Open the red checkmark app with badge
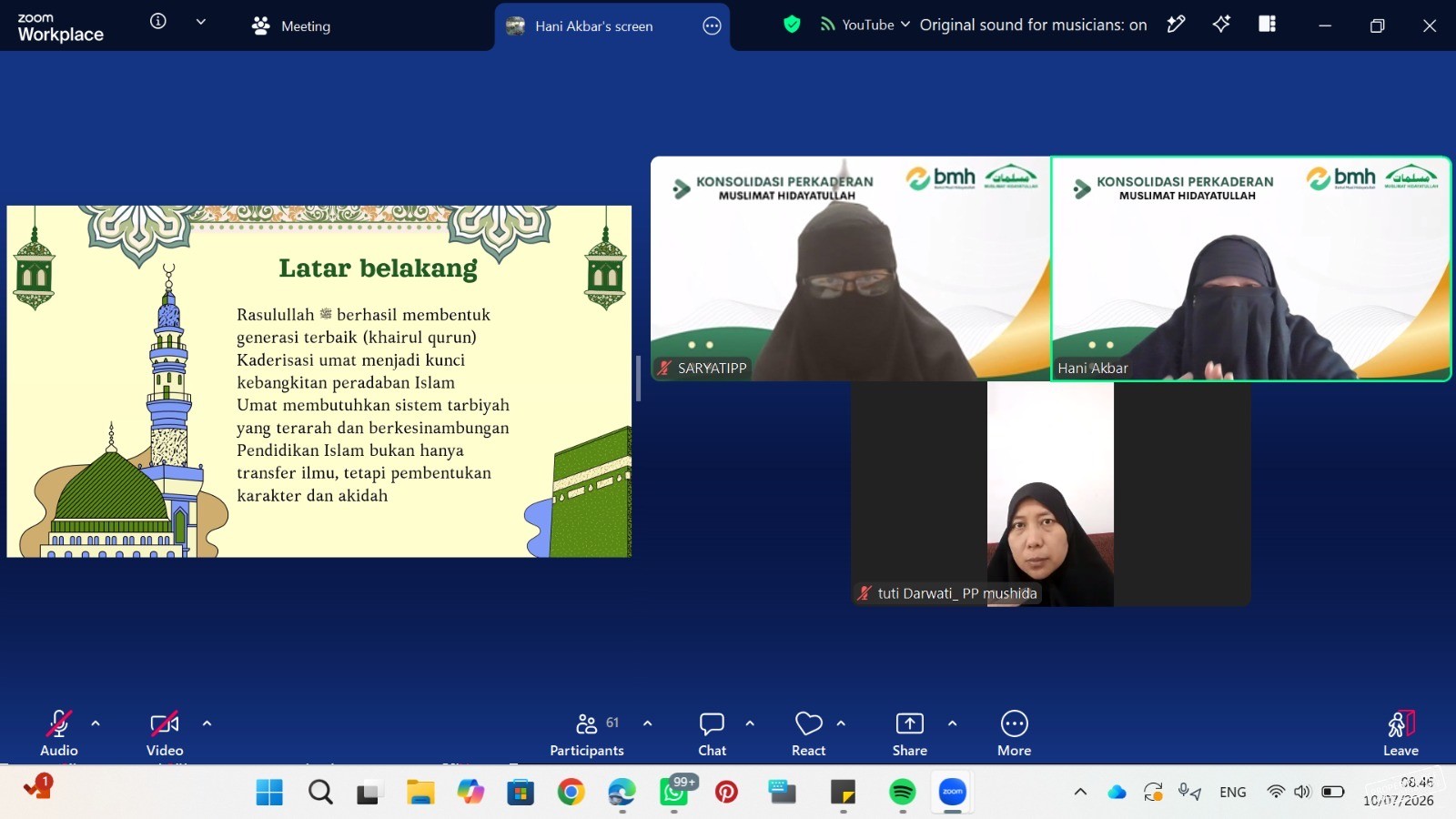The width and height of the screenshot is (1456, 819). click(x=37, y=787)
